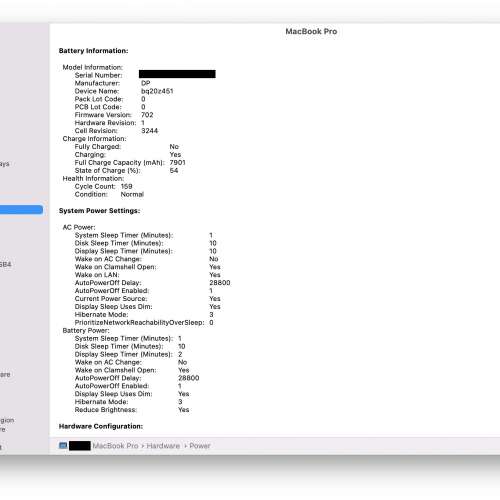Click the Serial Number label

point(98,75)
